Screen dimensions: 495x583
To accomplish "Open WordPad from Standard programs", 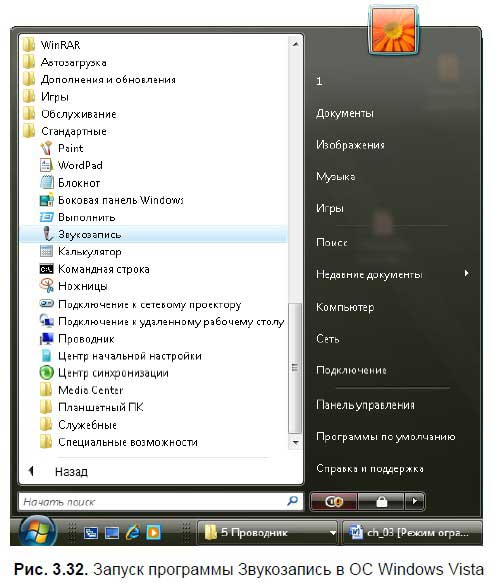I will [x=80, y=165].
